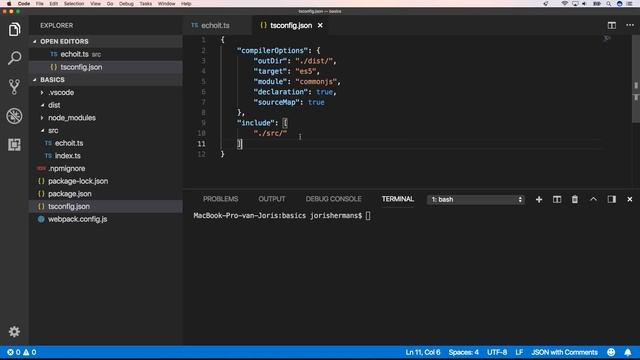Viewport: 640px width, 360px height.
Task: Select the TERMINAL panel tab
Action: coord(398,199)
